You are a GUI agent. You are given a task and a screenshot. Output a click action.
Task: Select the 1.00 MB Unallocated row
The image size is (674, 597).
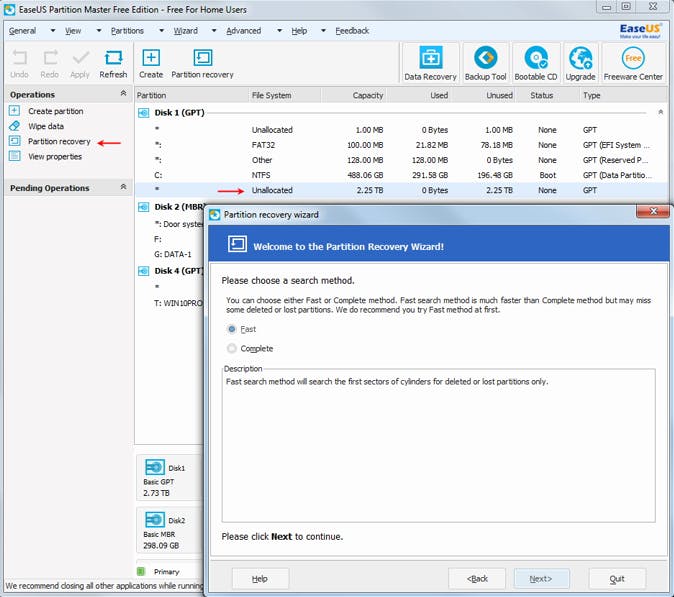[401, 130]
